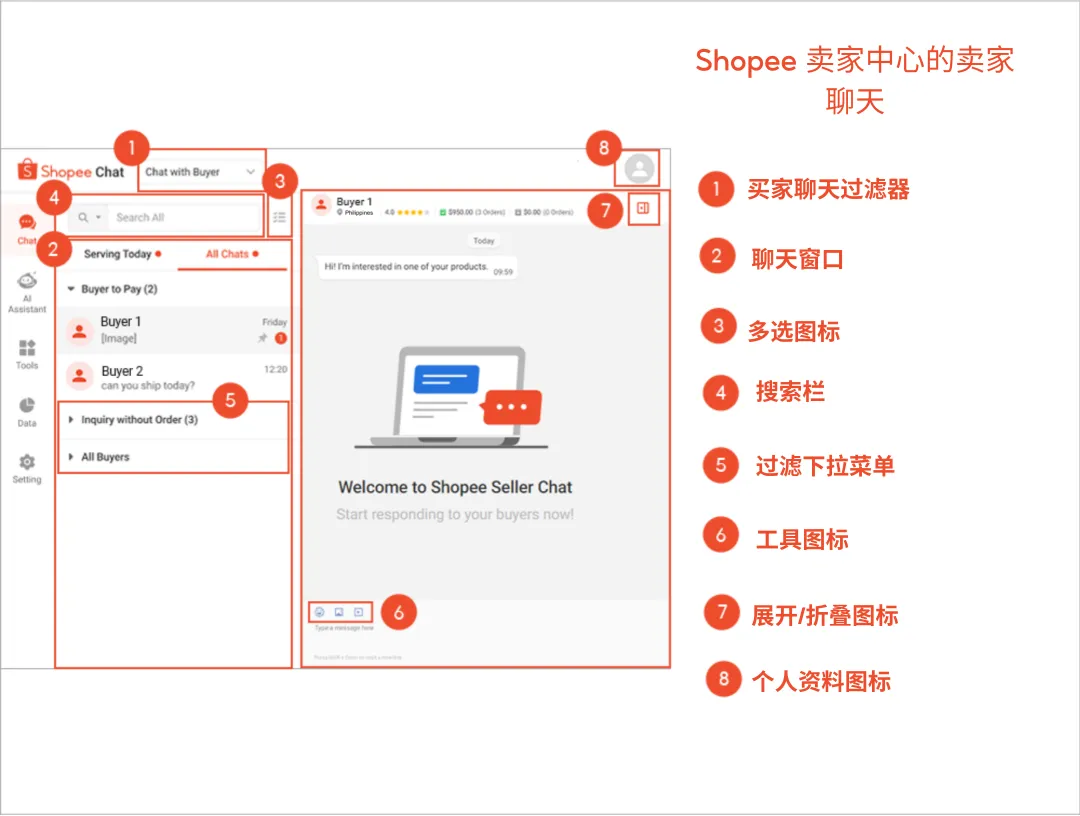1080x816 pixels.
Task: Toggle the expand/collapse side panel icon
Action: 643,208
